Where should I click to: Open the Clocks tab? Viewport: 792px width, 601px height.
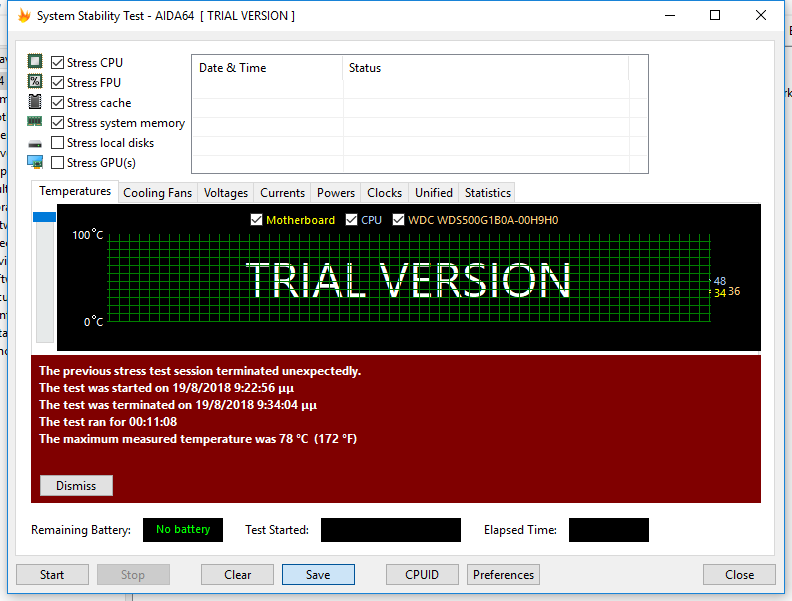click(x=384, y=193)
